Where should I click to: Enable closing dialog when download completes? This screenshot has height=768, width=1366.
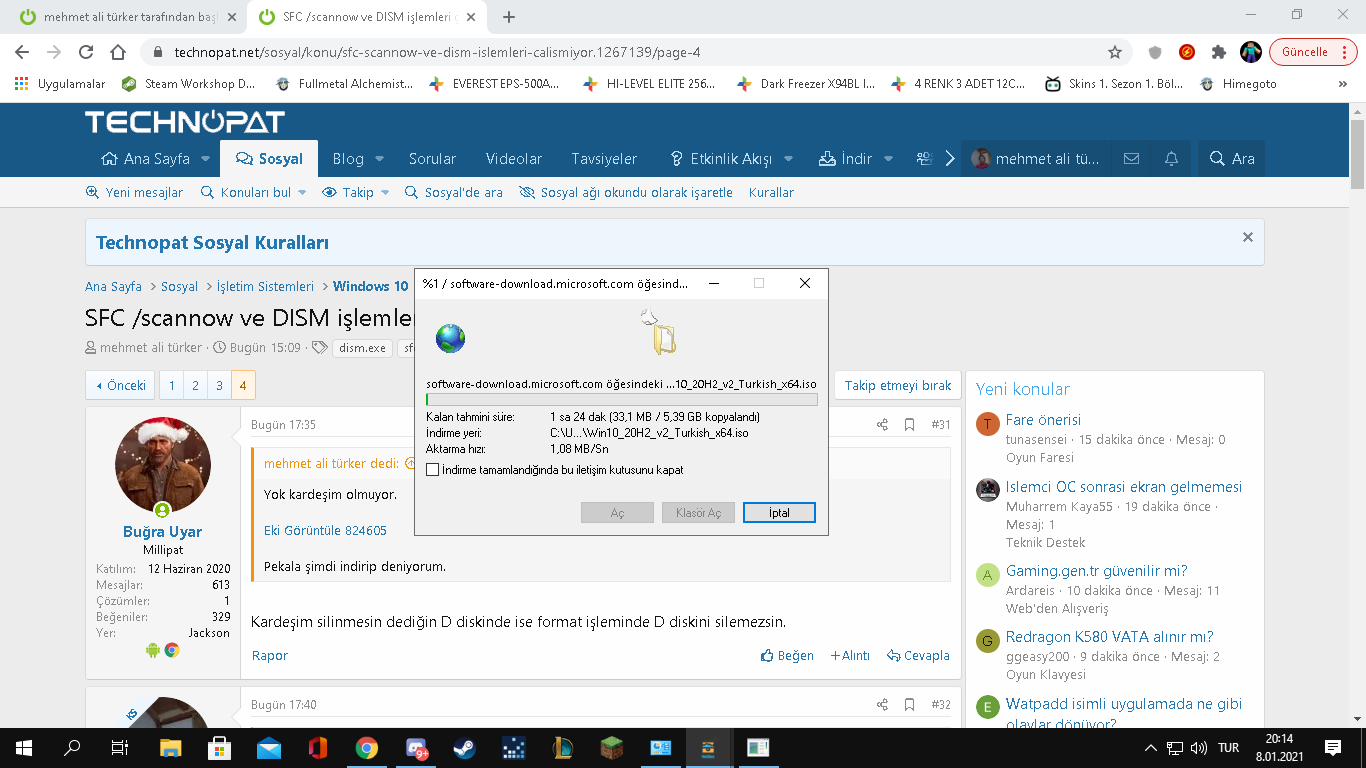pos(433,470)
